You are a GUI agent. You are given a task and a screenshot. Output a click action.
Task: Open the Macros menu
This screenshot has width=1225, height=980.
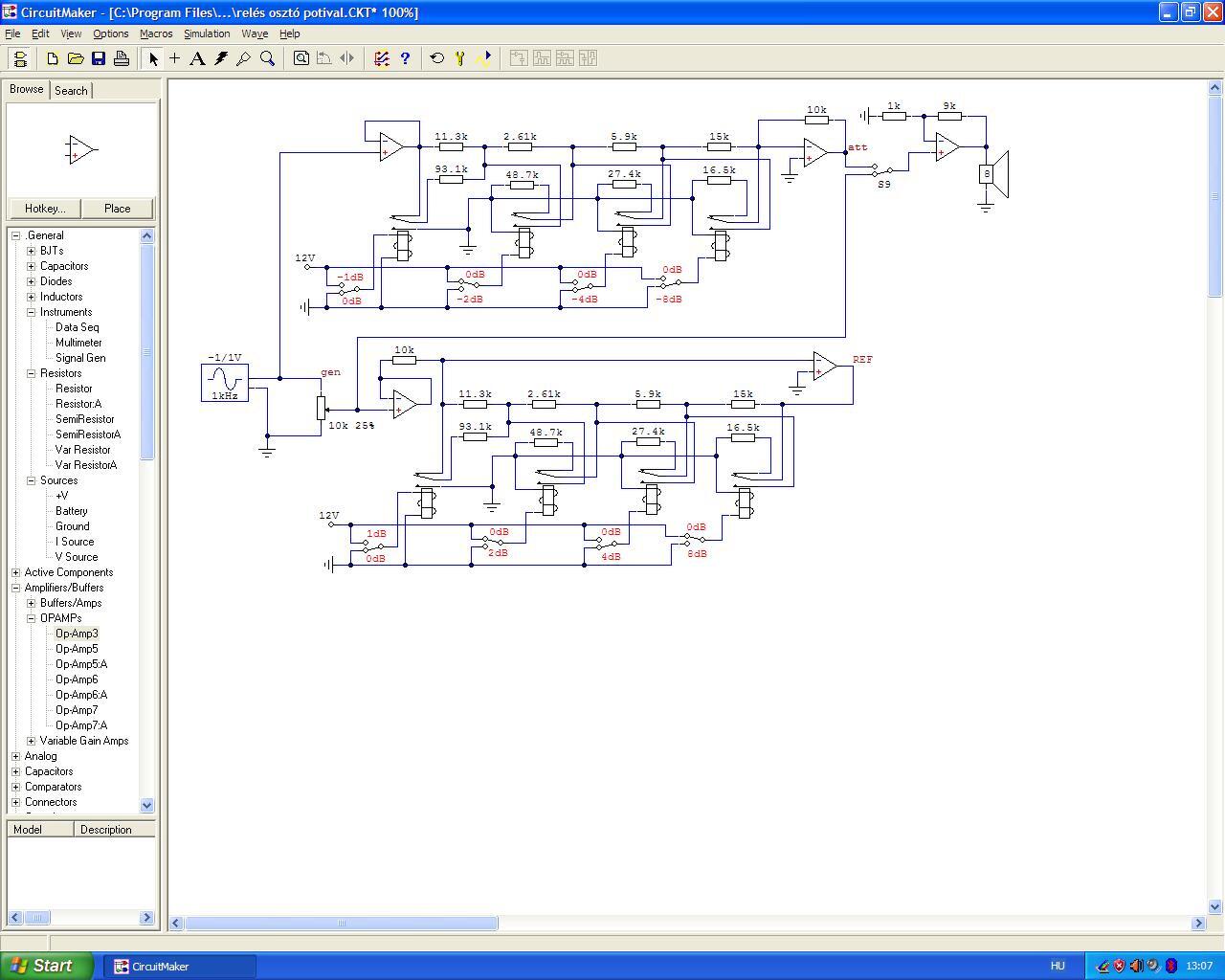coord(156,33)
